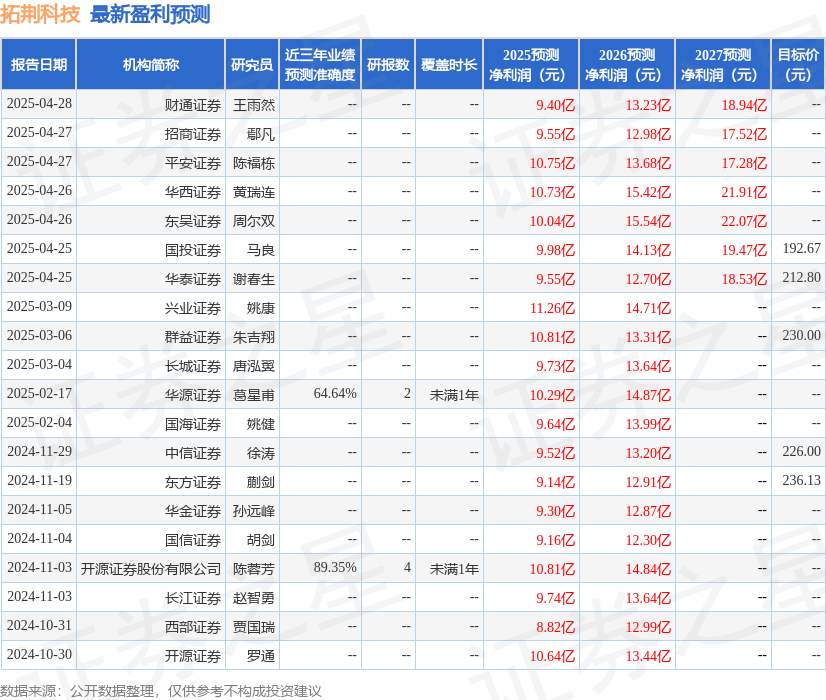Click the 数据来源 disclaimer footer text
The width and height of the screenshot is (826, 700).
click(161, 691)
